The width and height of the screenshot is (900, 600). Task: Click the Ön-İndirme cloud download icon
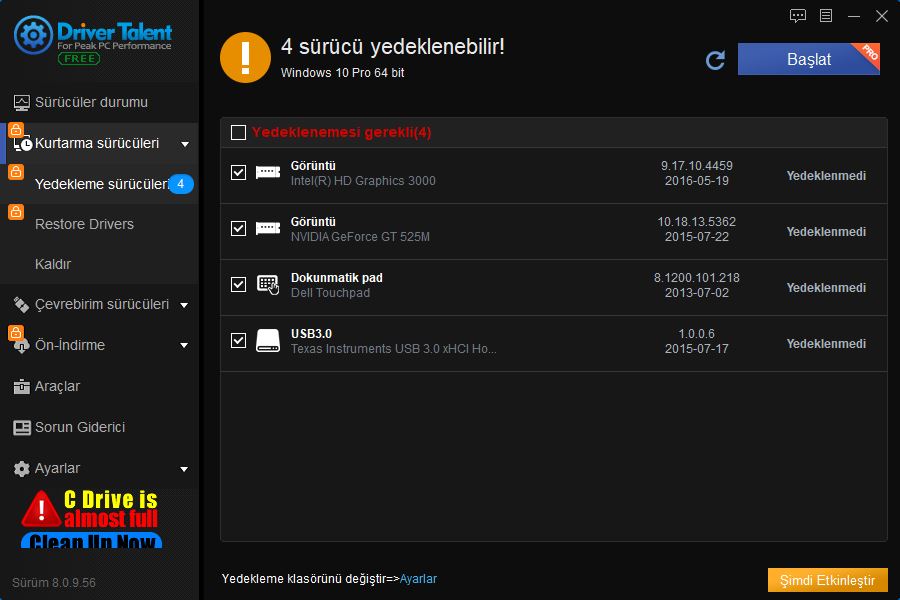click(x=22, y=346)
